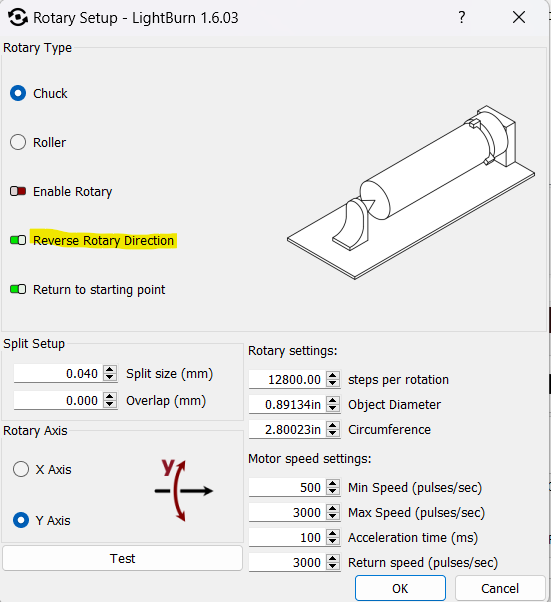Click steps per rotation input field

point(287,379)
